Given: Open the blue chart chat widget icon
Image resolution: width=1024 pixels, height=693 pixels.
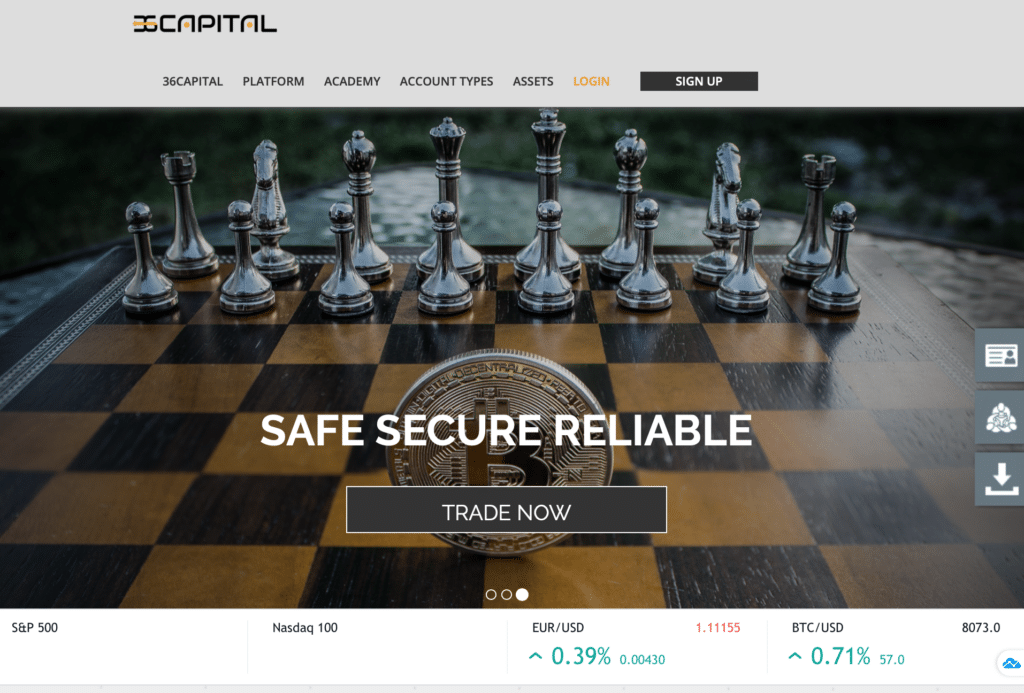Looking at the screenshot, I should pyautogui.click(x=1011, y=664).
